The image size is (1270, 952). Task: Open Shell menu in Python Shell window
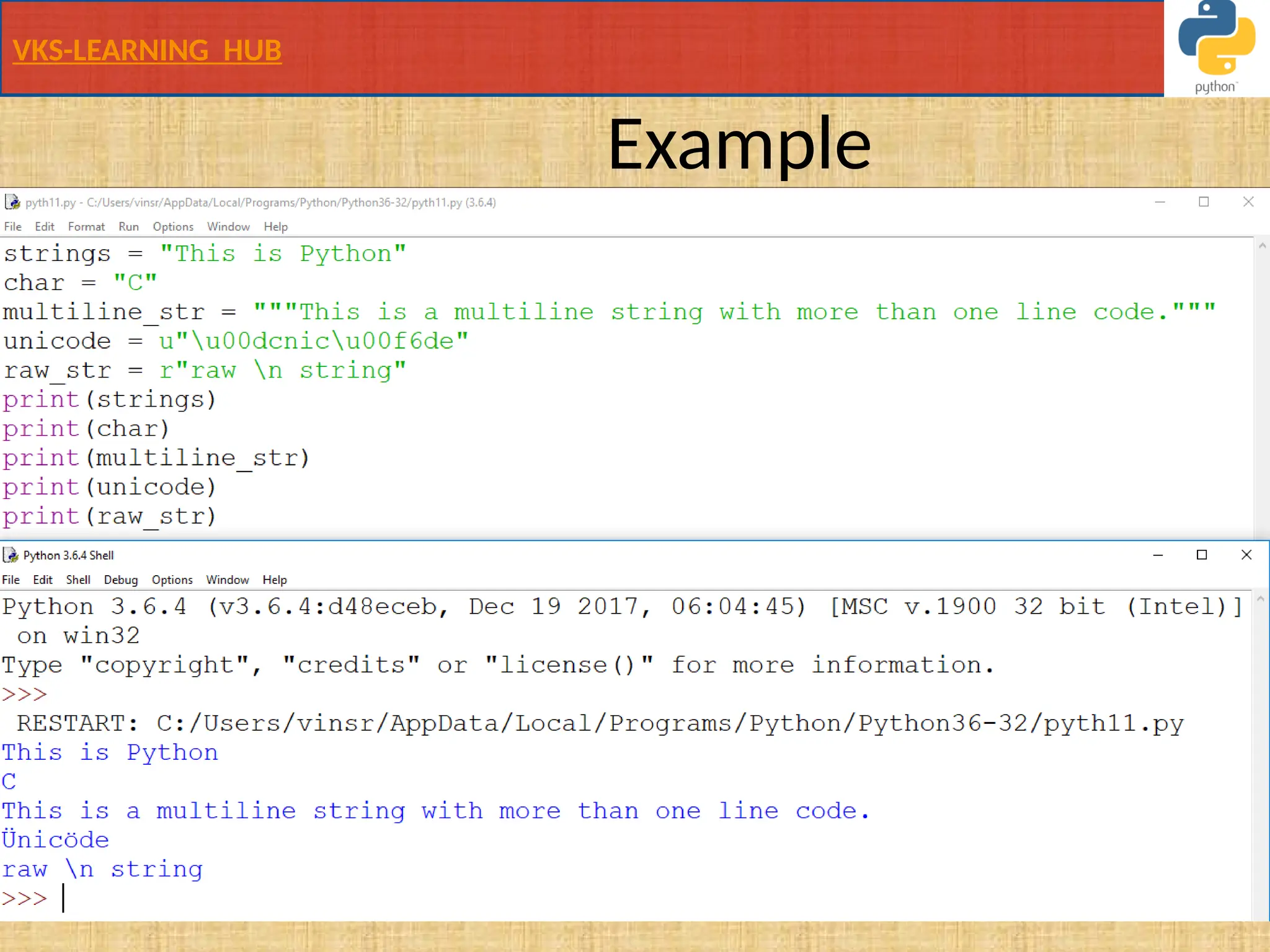coord(78,580)
